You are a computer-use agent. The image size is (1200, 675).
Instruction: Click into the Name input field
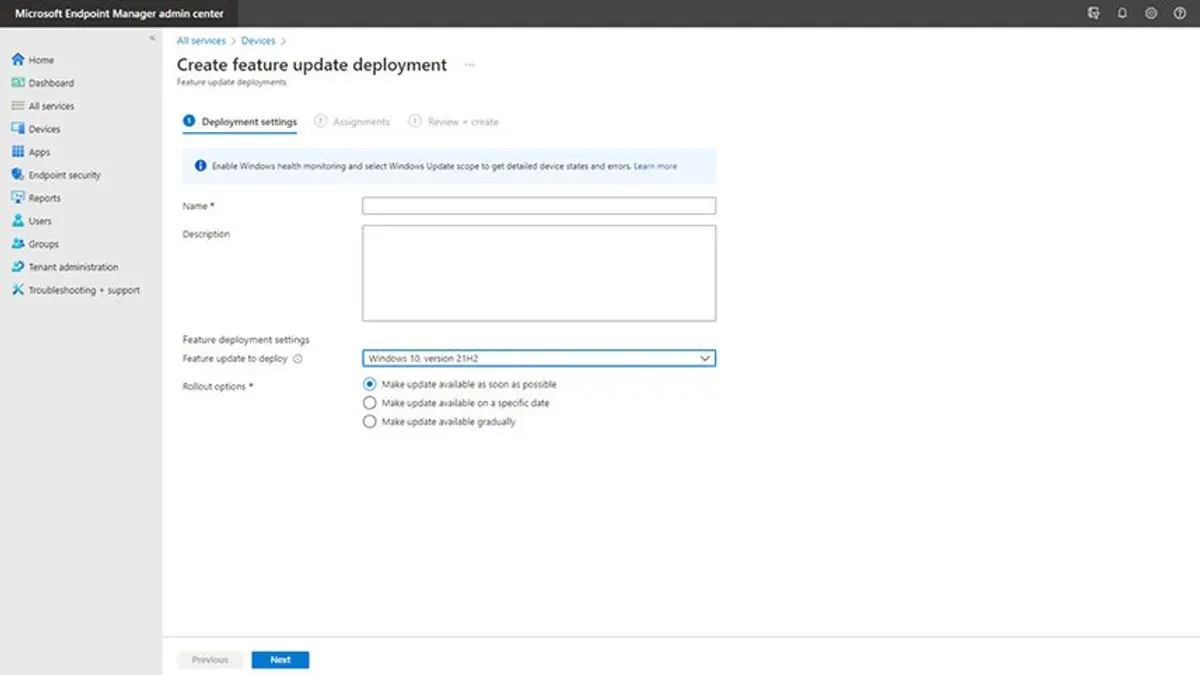coord(539,206)
